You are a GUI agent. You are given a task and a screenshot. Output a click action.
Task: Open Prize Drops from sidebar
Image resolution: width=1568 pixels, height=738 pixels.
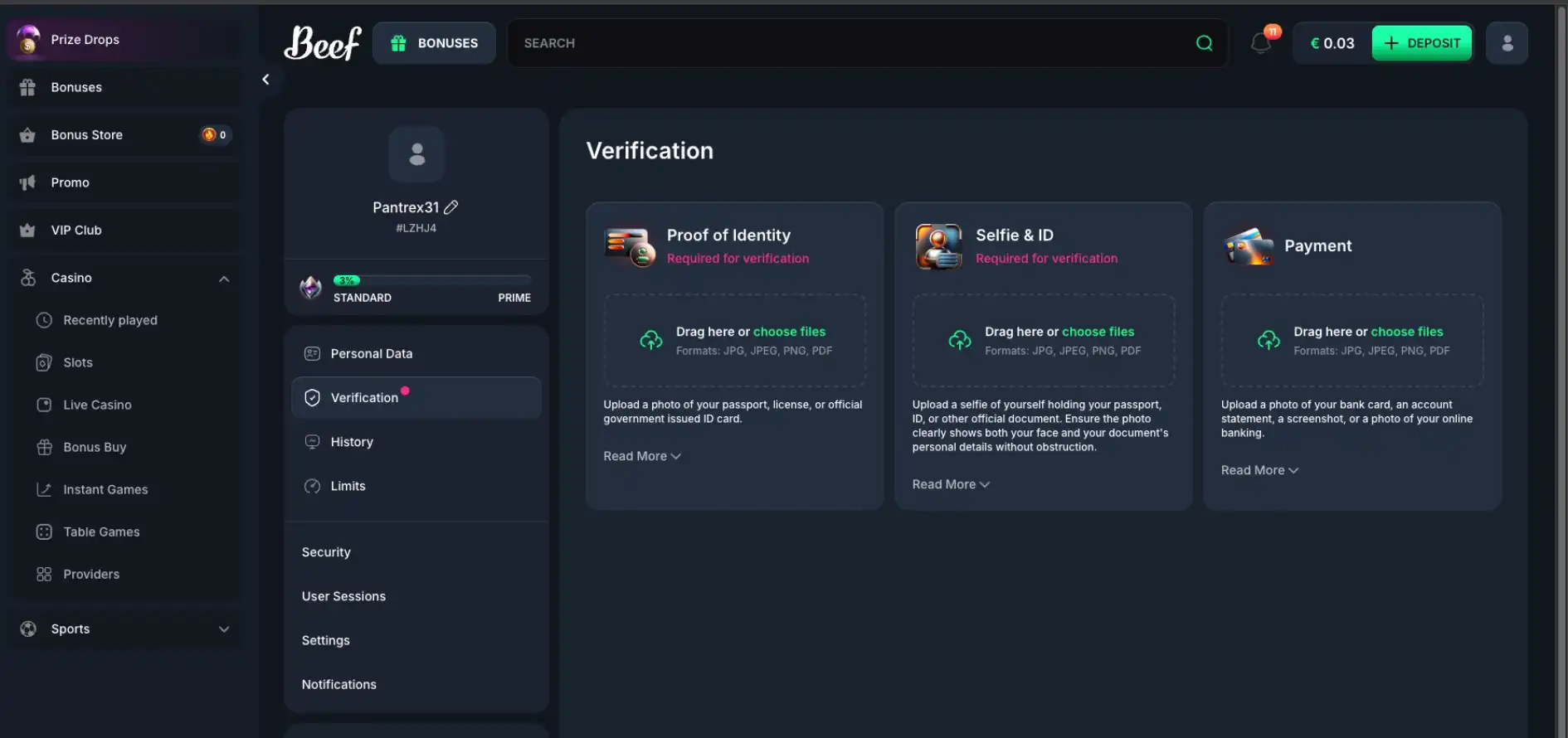(85, 40)
